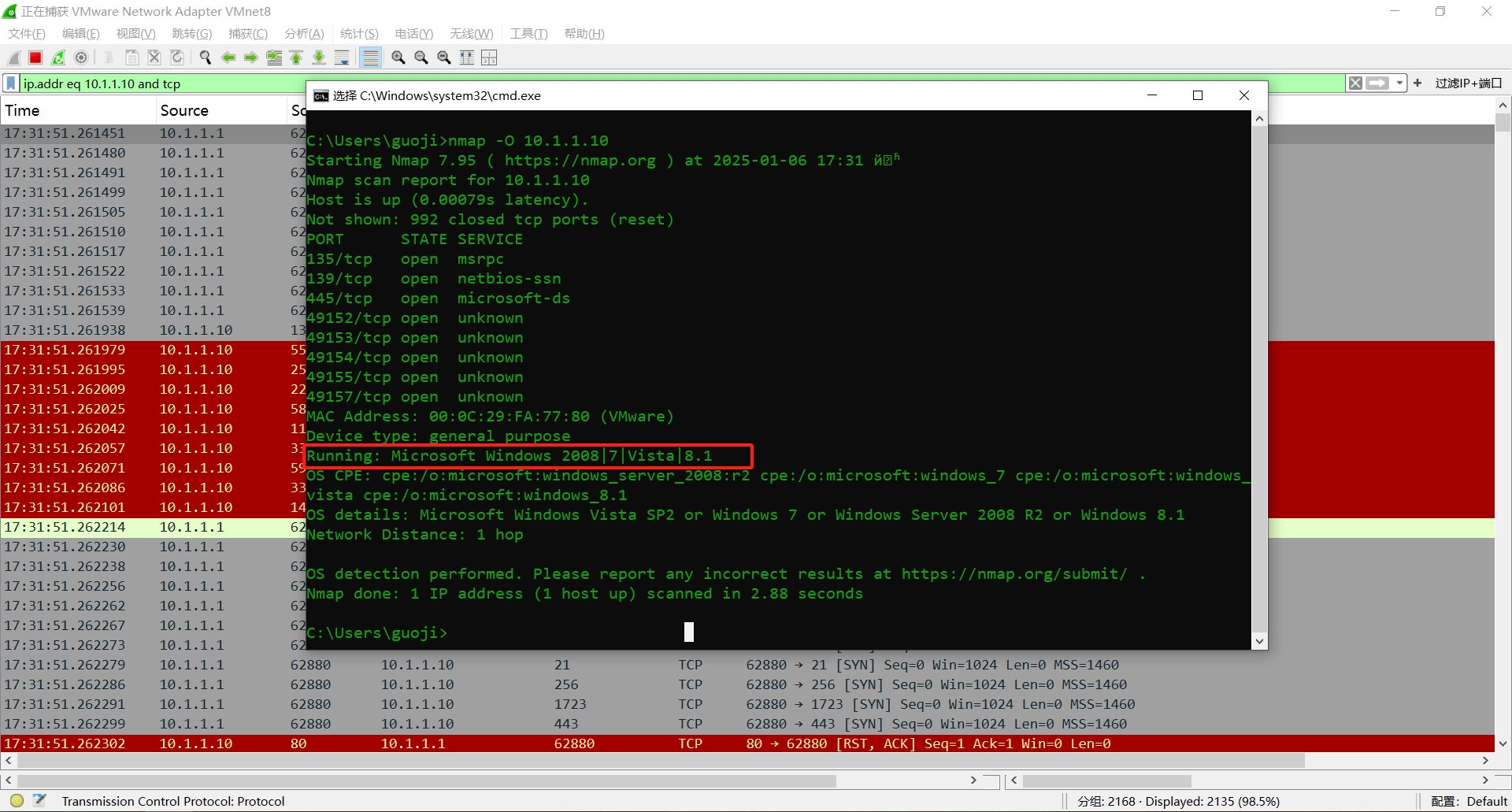
Task: Open the 视图(V) menu
Action: click(x=135, y=34)
